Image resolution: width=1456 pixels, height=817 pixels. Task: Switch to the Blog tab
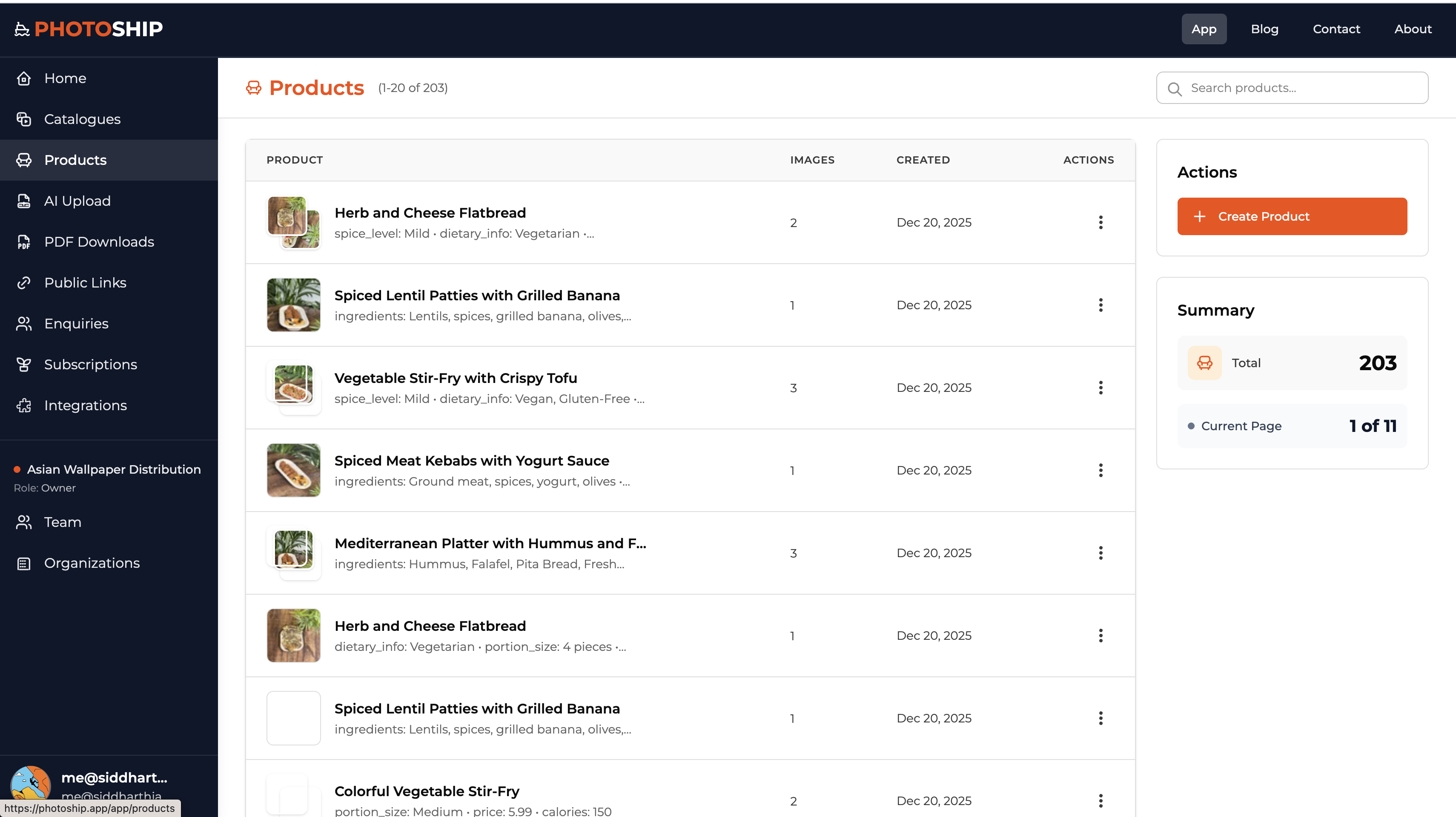(x=1264, y=29)
